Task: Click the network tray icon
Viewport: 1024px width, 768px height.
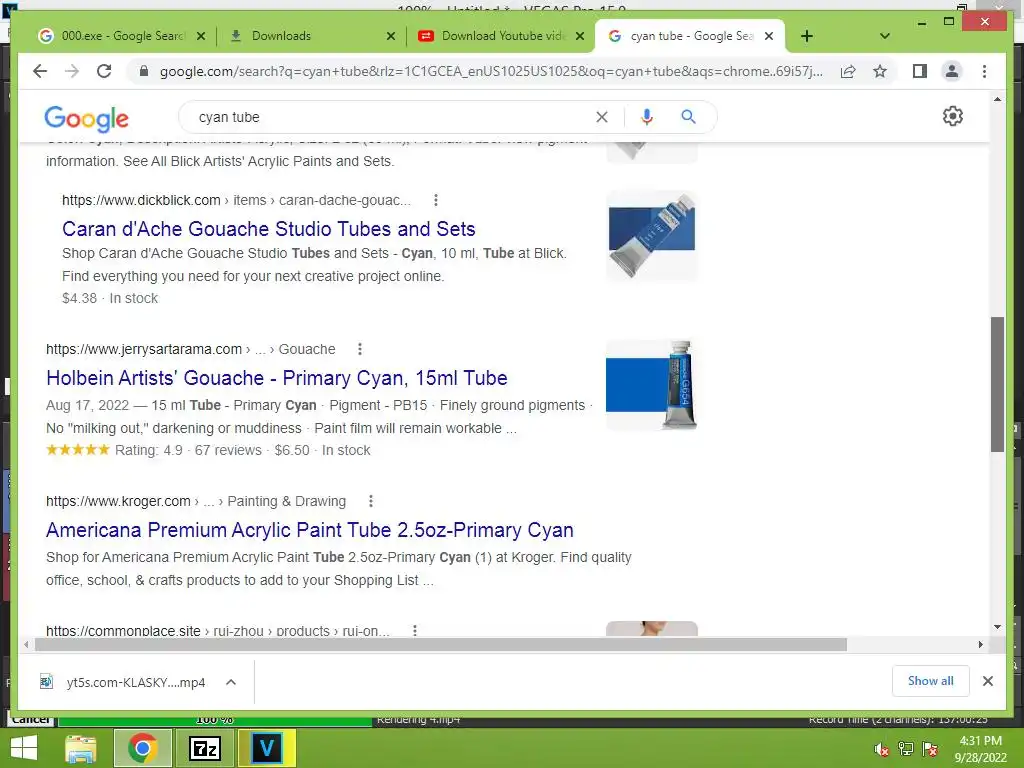Action: [x=906, y=749]
